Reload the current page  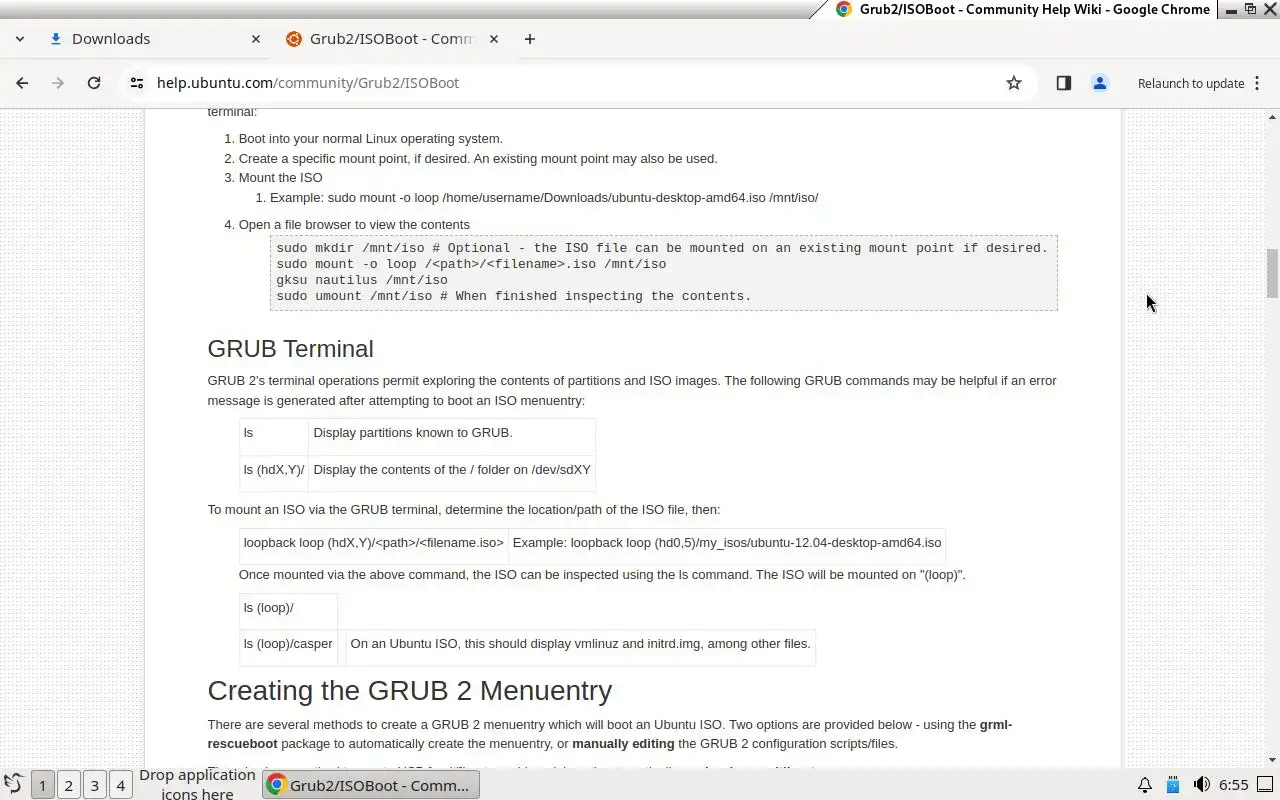[94, 83]
